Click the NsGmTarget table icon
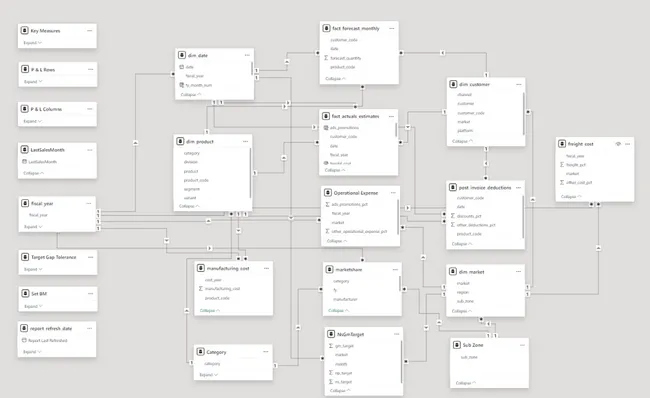The height and width of the screenshot is (398, 650). 331,334
